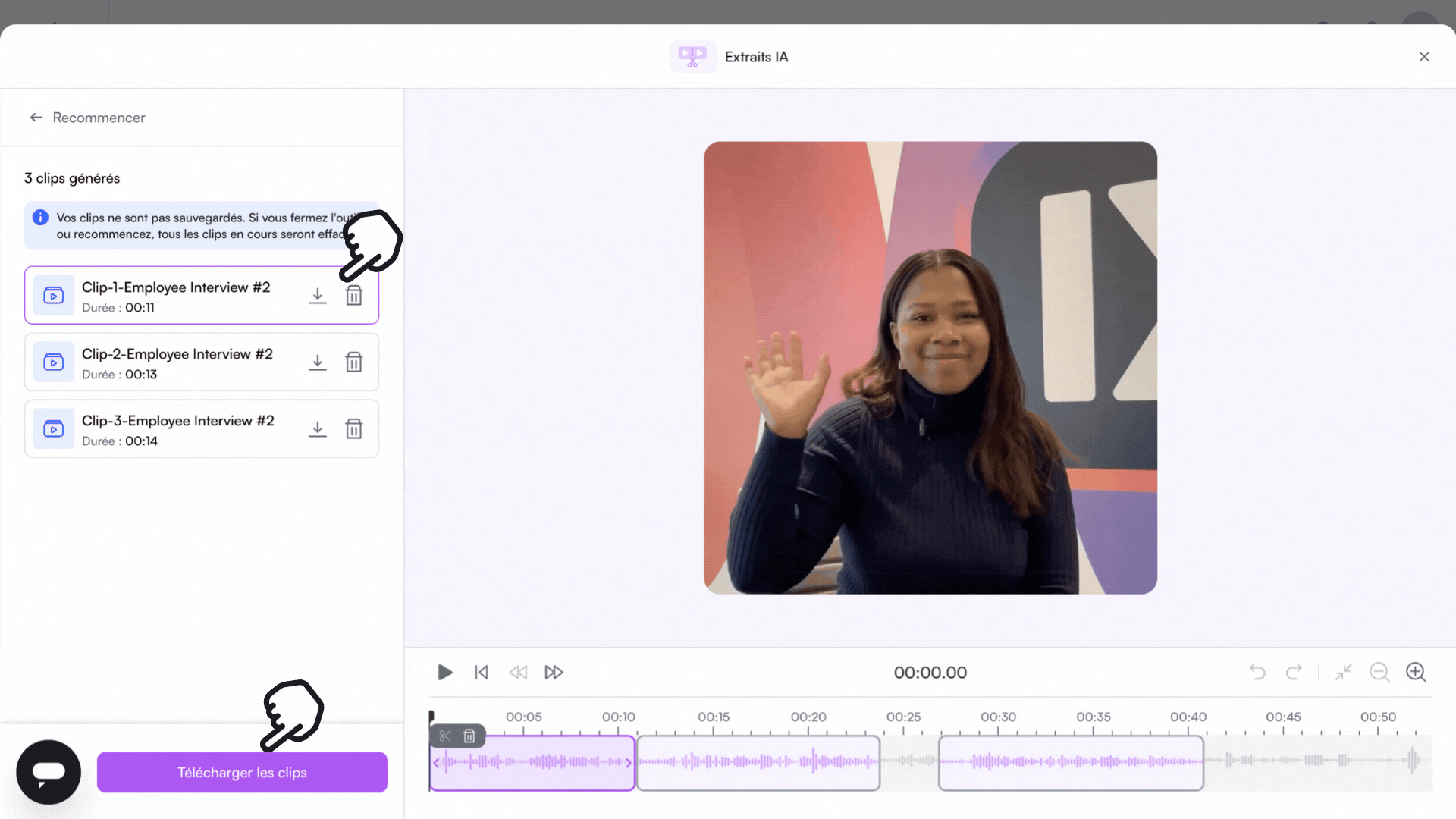The width and height of the screenshot is (1456, 819).
Task: Open the chat support bubble
Action: 49,772
